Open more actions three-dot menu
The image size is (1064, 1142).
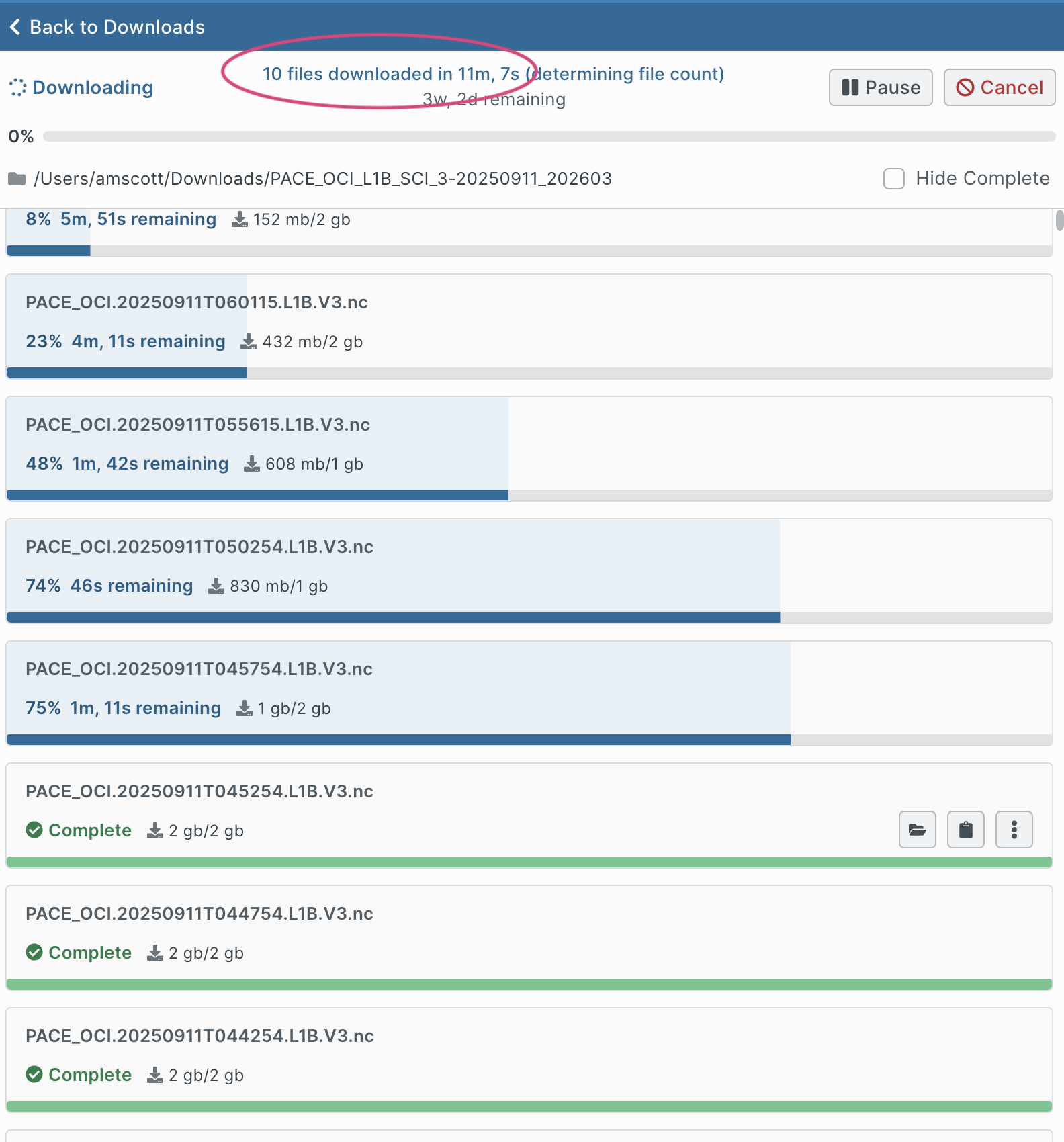click(x=1014, y=830)
